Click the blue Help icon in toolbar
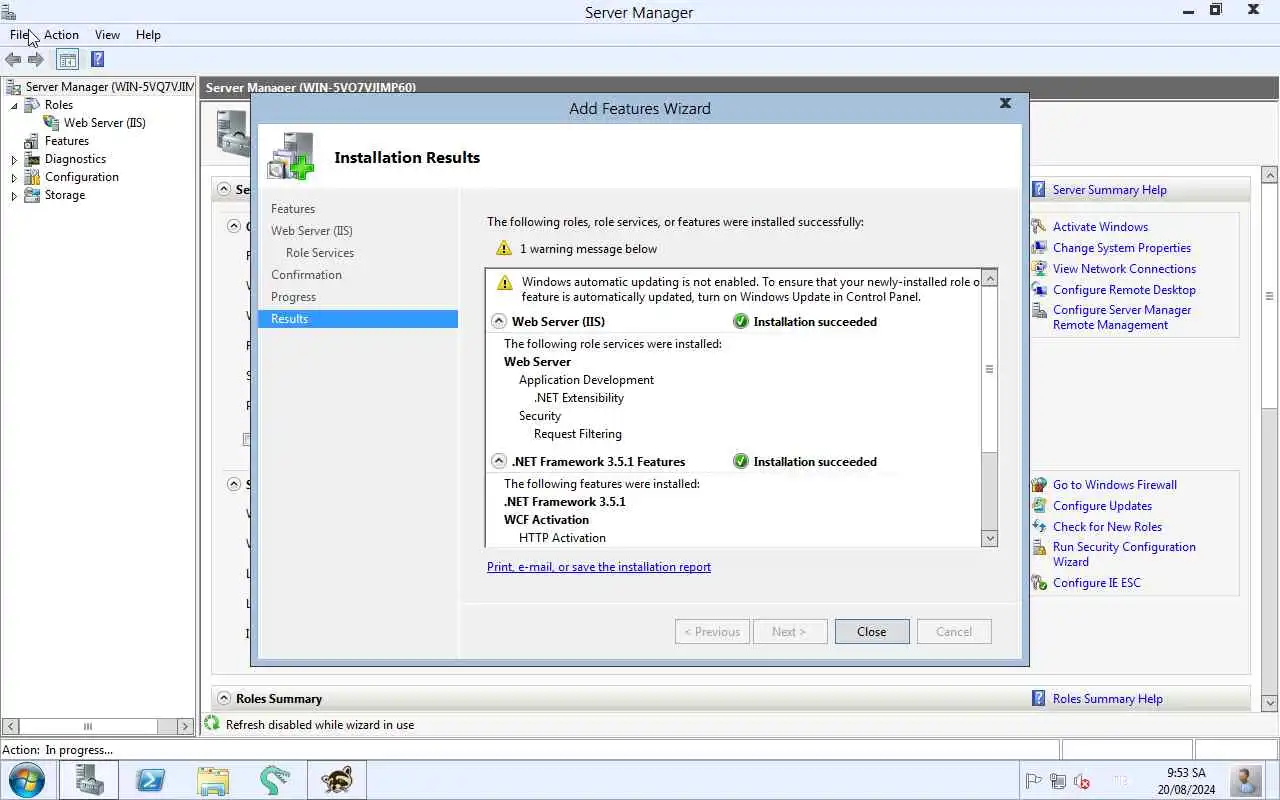The width and height of the screenshot is (1280, 800). point(97,60)
